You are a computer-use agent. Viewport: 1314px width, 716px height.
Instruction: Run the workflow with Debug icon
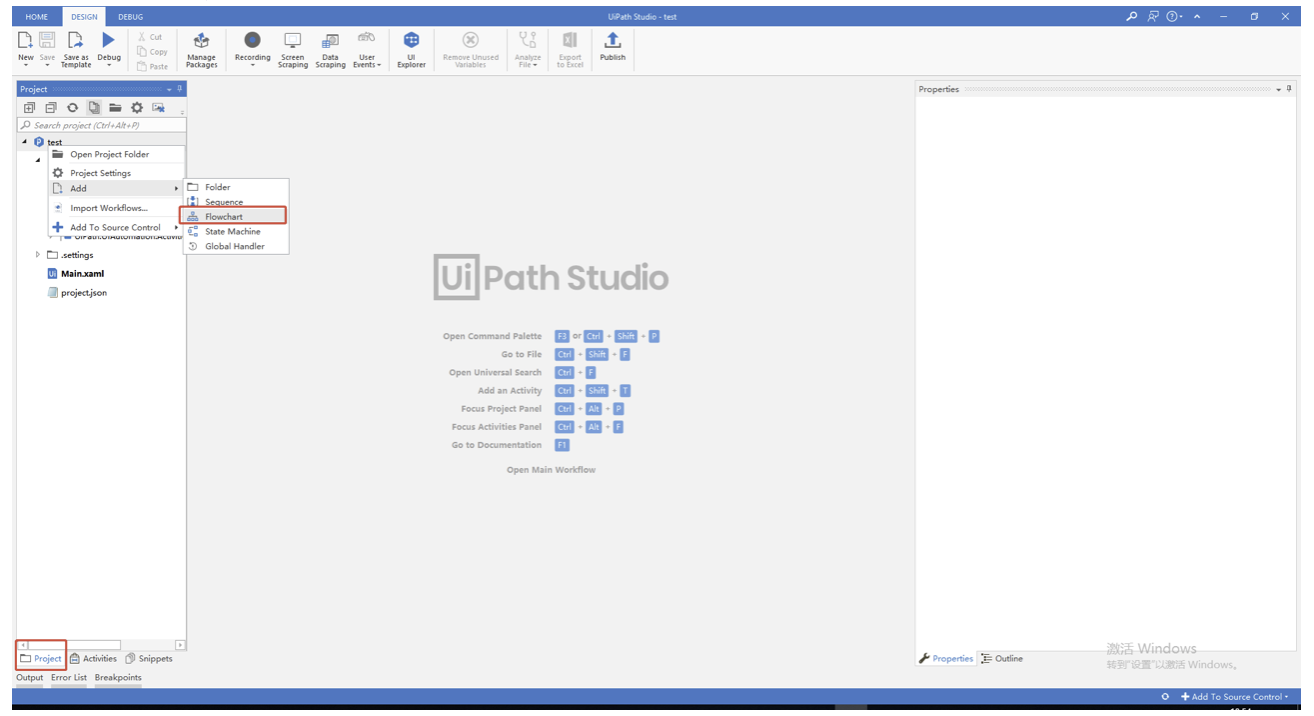click(x=109, y=40)
